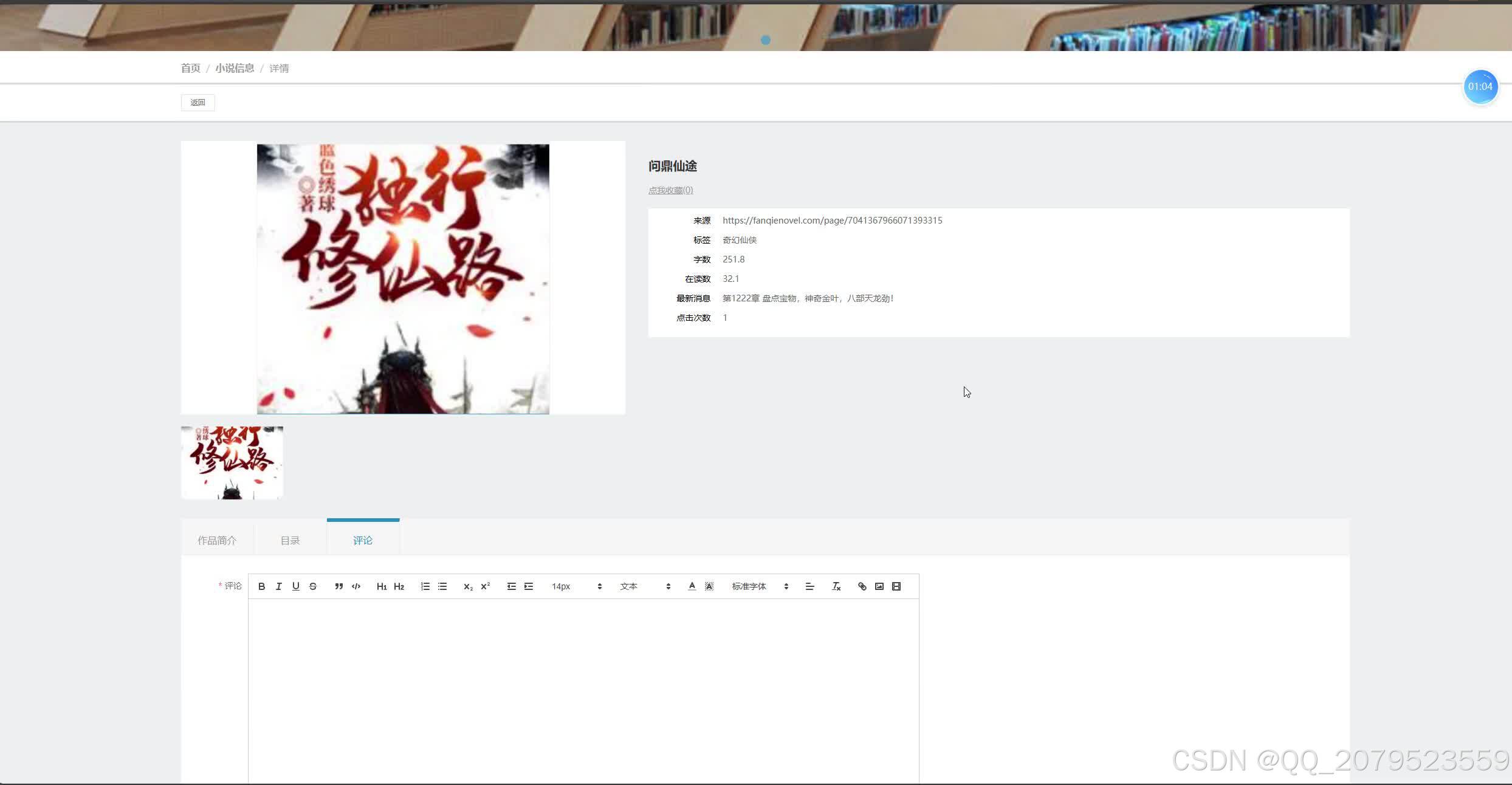Screen dimensions: 1512x785
Task: Click the 问鼎仙途 novel title
Action: click(x=673, y=166)
